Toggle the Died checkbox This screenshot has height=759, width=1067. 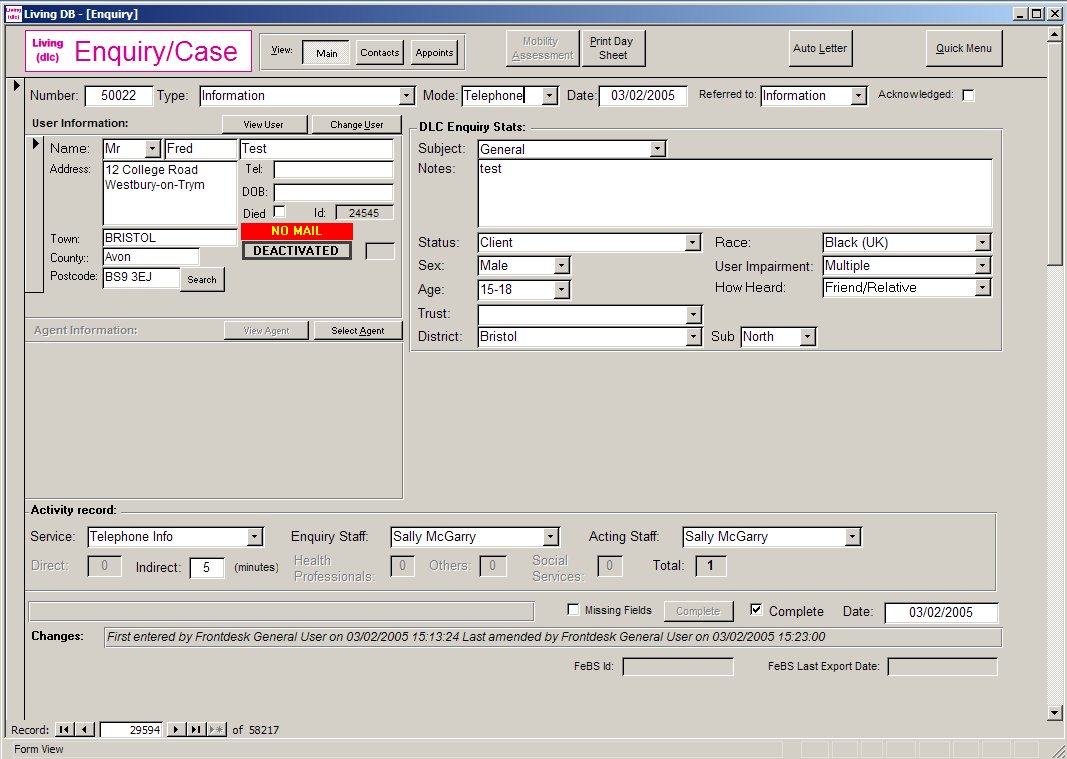pos(280,212)
